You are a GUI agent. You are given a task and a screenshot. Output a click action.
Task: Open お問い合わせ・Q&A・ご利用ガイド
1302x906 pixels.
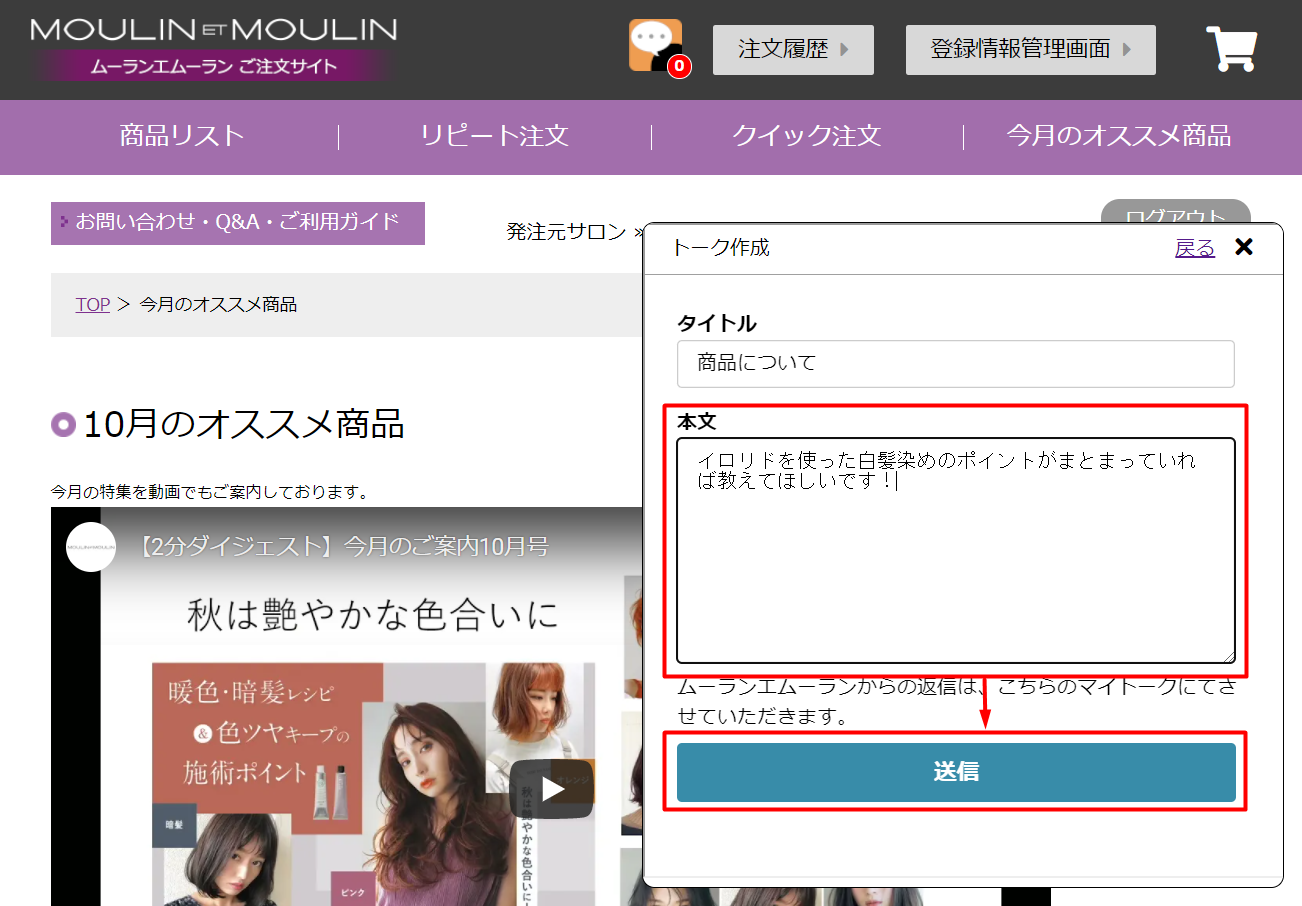point(238,222)
